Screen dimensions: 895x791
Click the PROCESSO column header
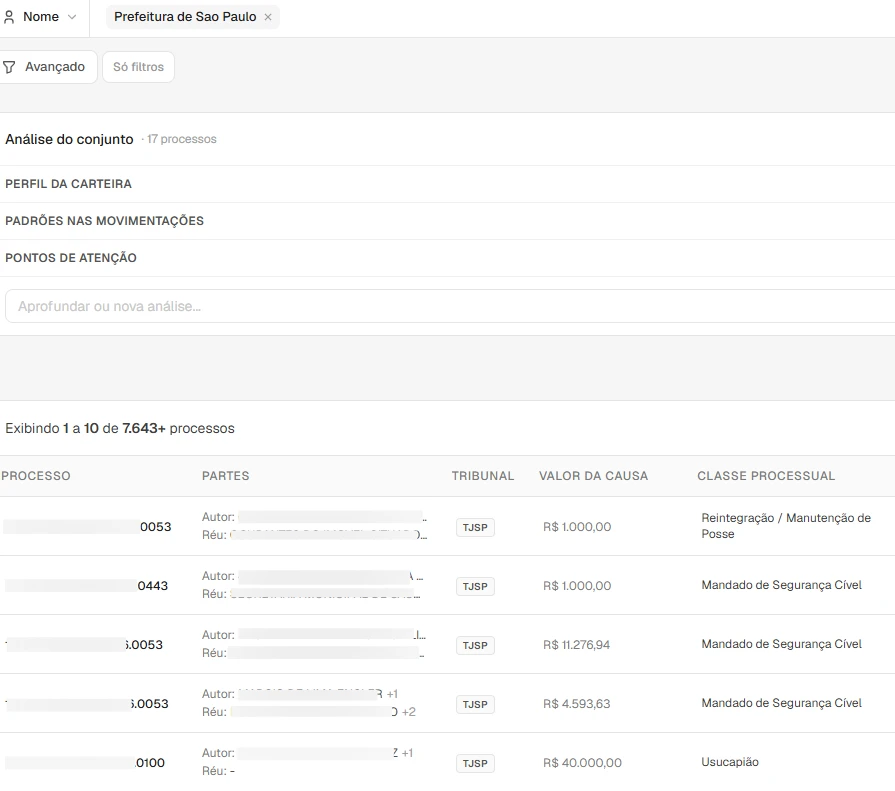tap(36, 476)
